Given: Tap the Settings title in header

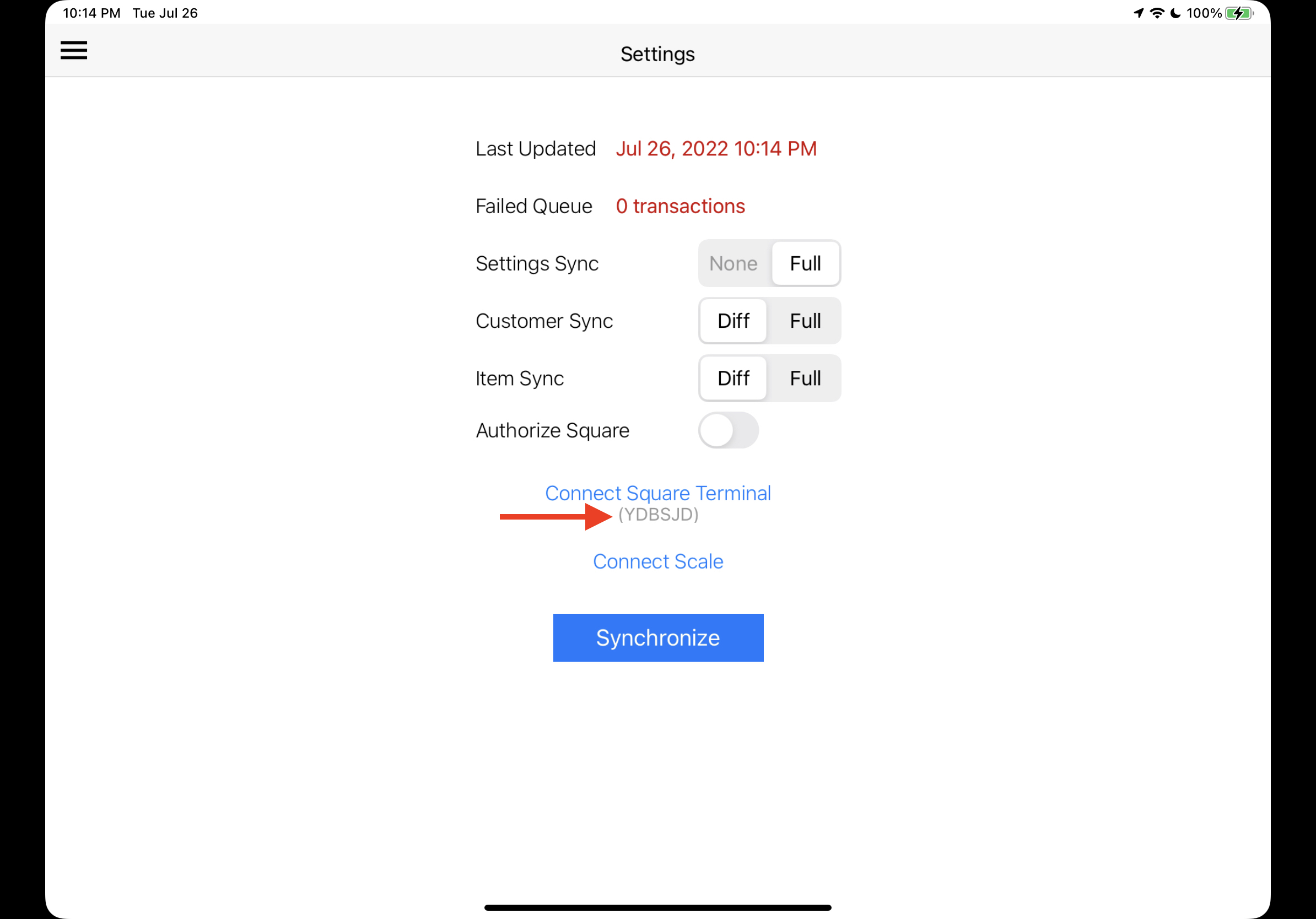Looking at the screenshot, I should pos(657,54).
